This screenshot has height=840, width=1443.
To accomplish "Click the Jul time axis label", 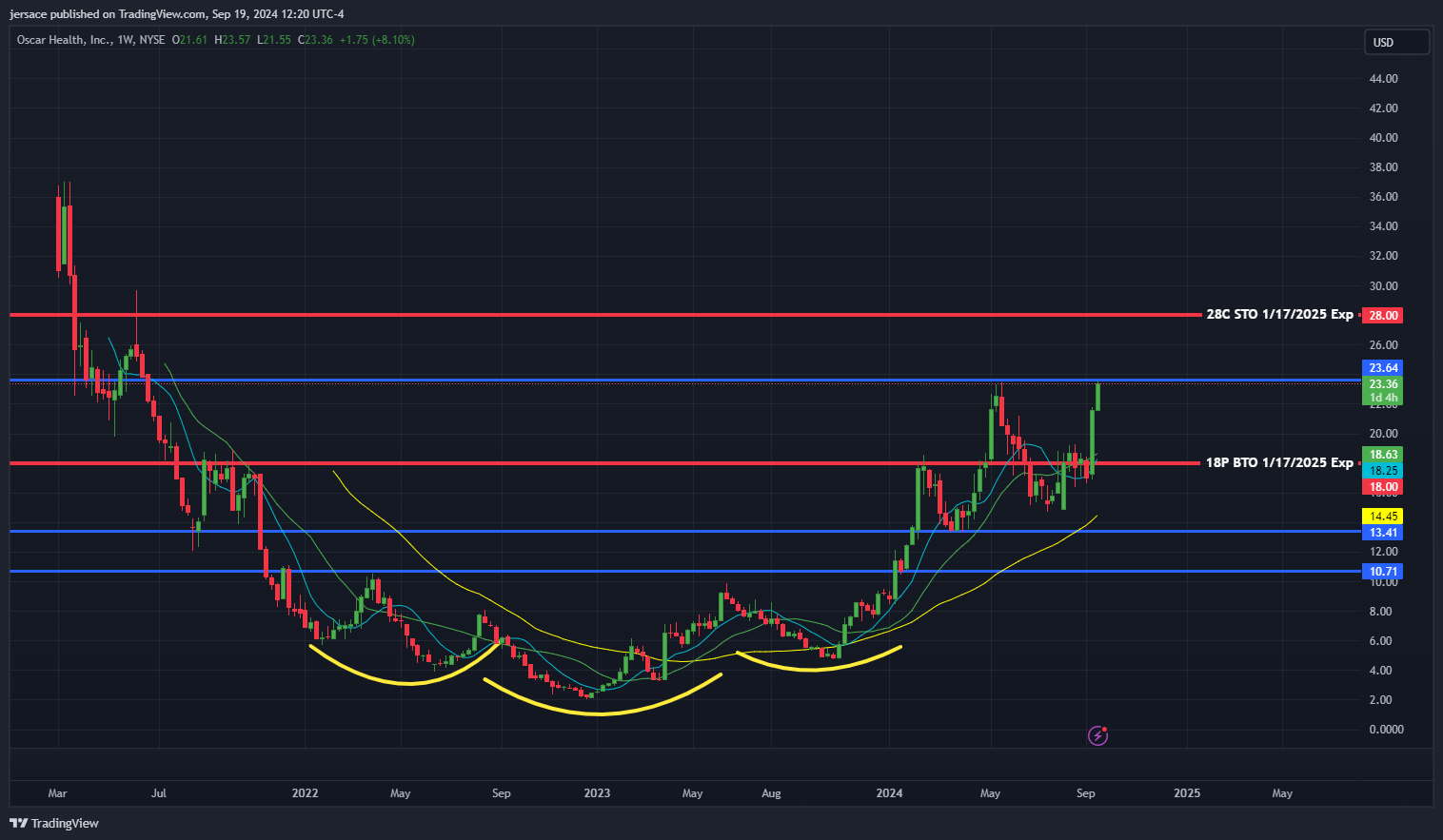I will [158, 793].
